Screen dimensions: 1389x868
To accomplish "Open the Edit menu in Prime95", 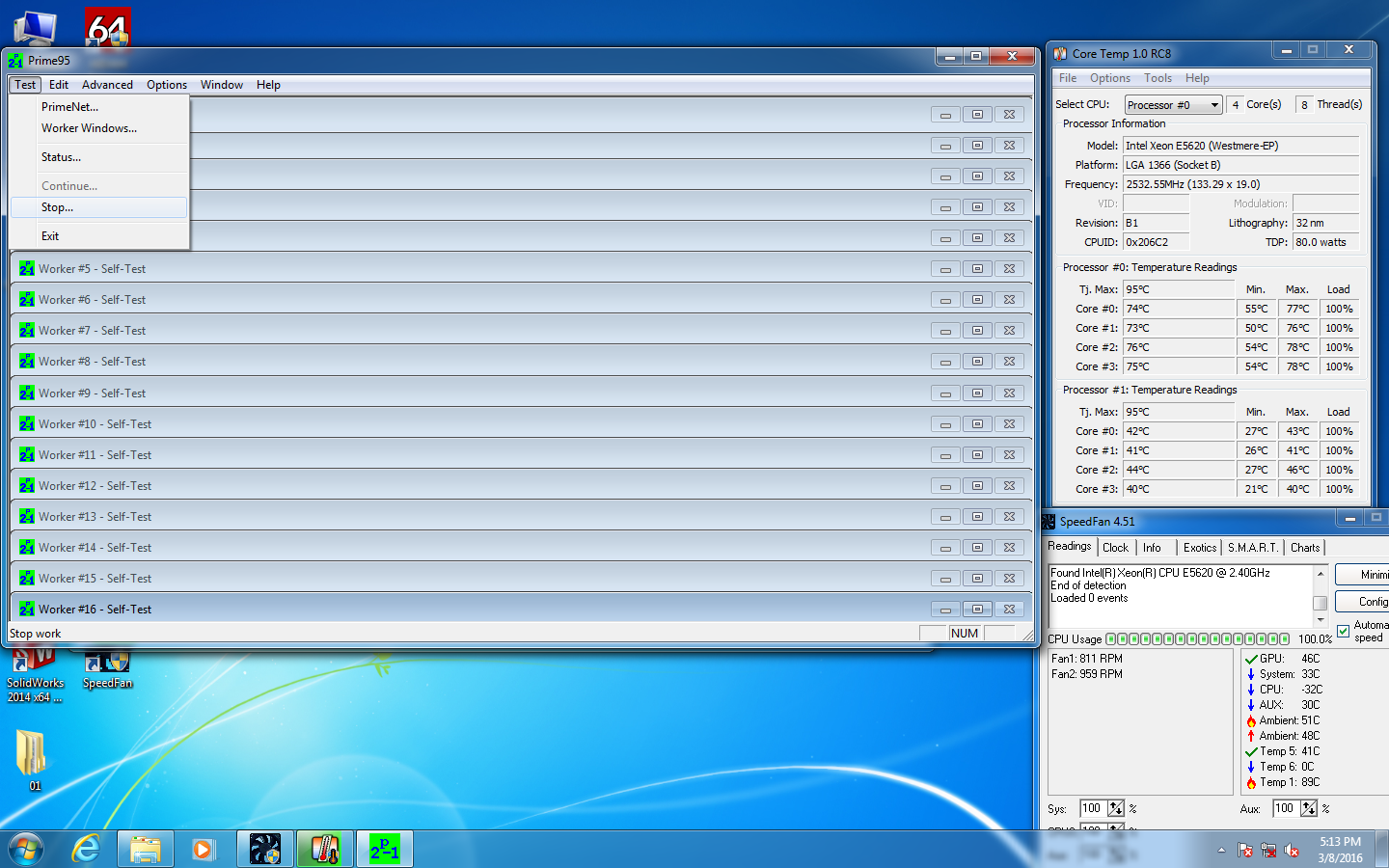I will tap(59, 85).
